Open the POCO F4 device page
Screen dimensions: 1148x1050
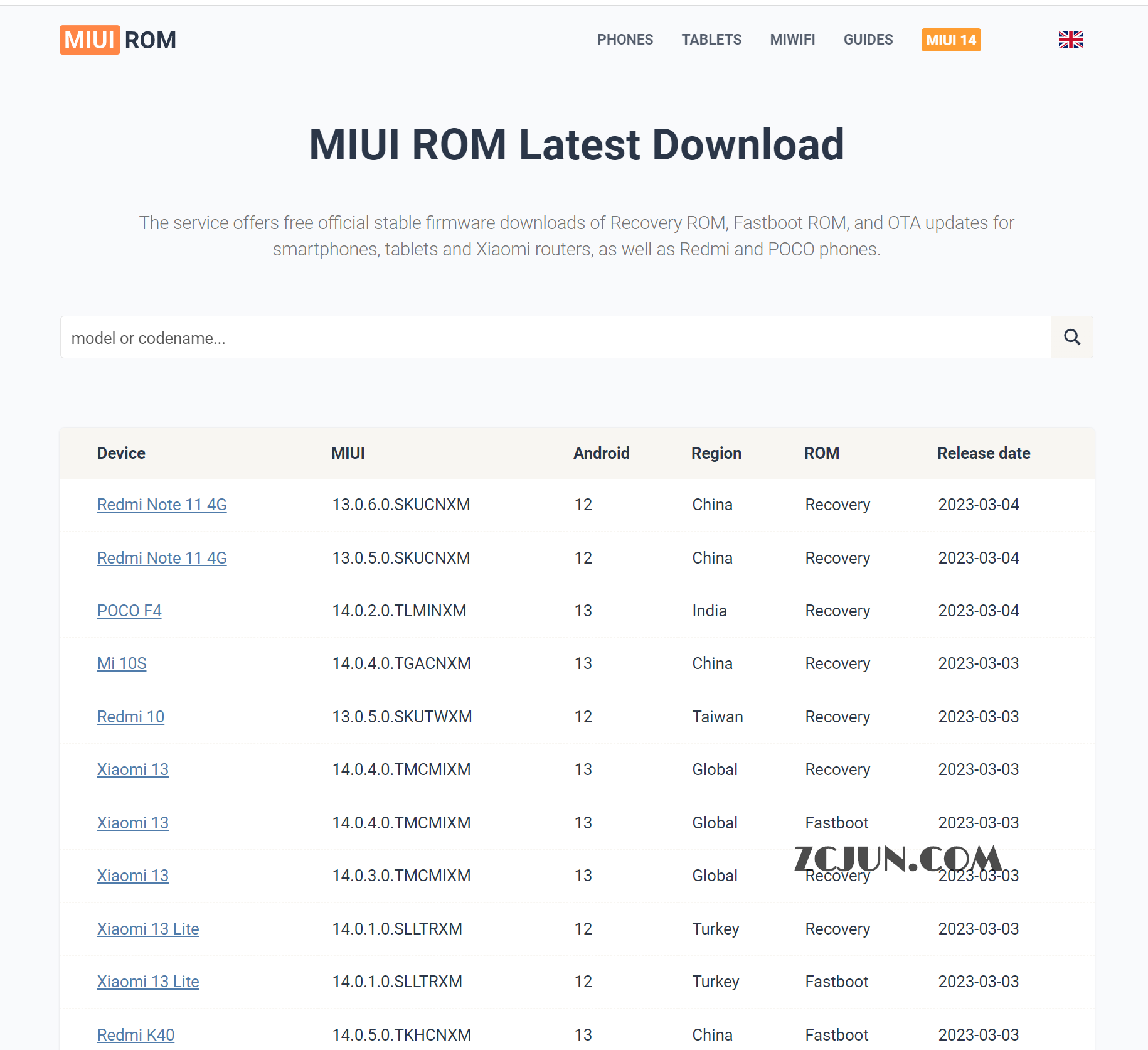(129, 611)
